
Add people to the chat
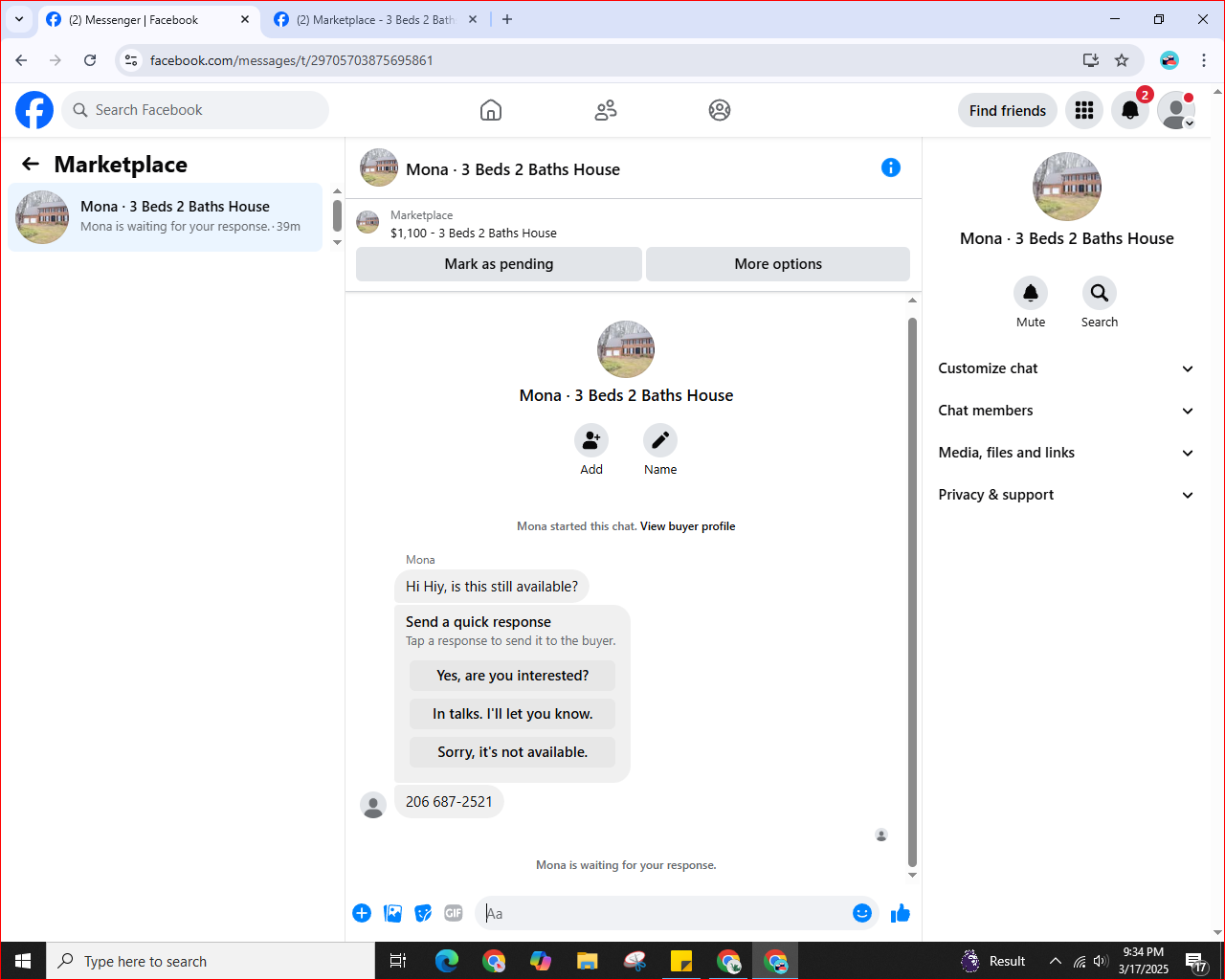click(591, 440)
